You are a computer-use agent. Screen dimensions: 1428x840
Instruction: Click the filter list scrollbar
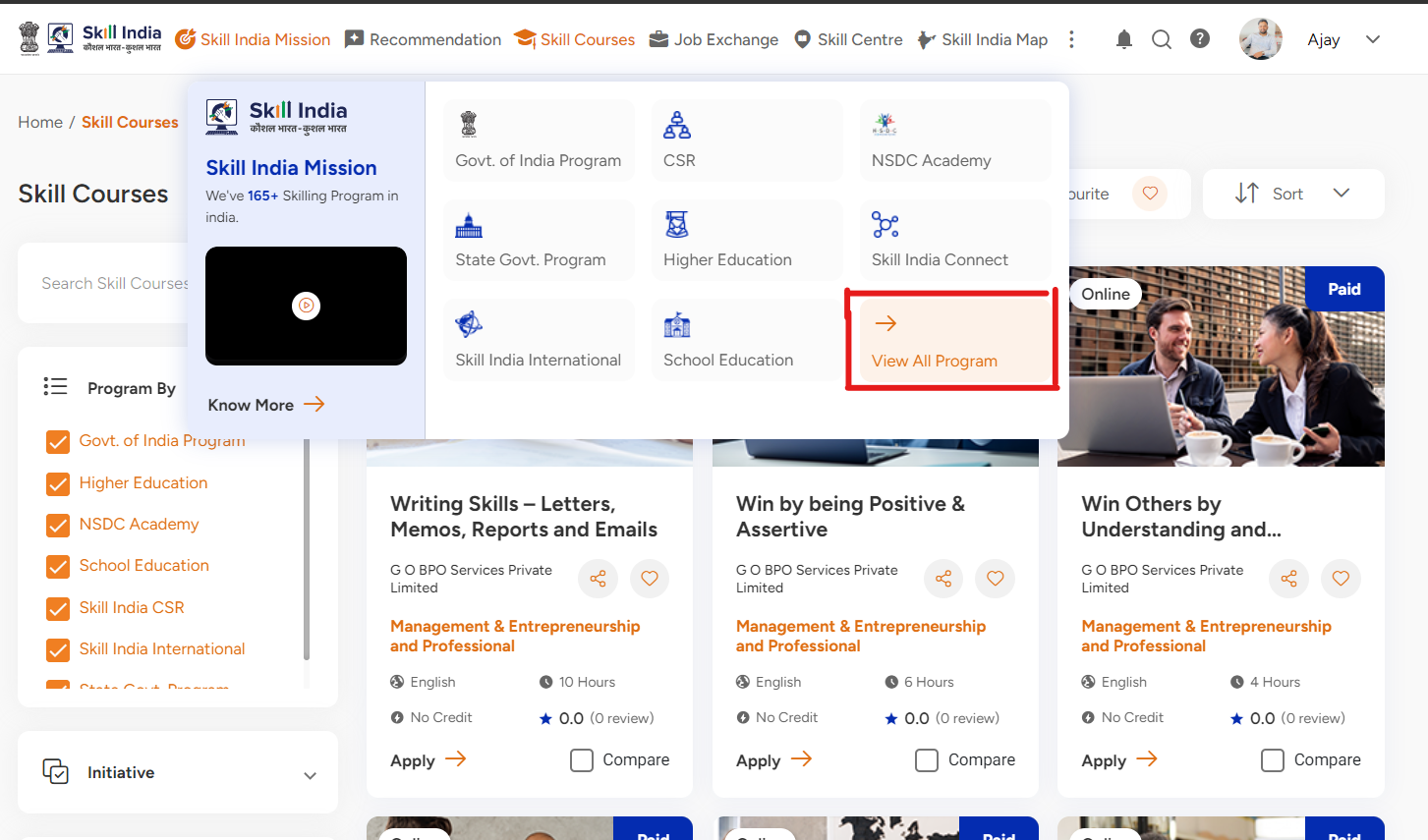coord(307,550)
